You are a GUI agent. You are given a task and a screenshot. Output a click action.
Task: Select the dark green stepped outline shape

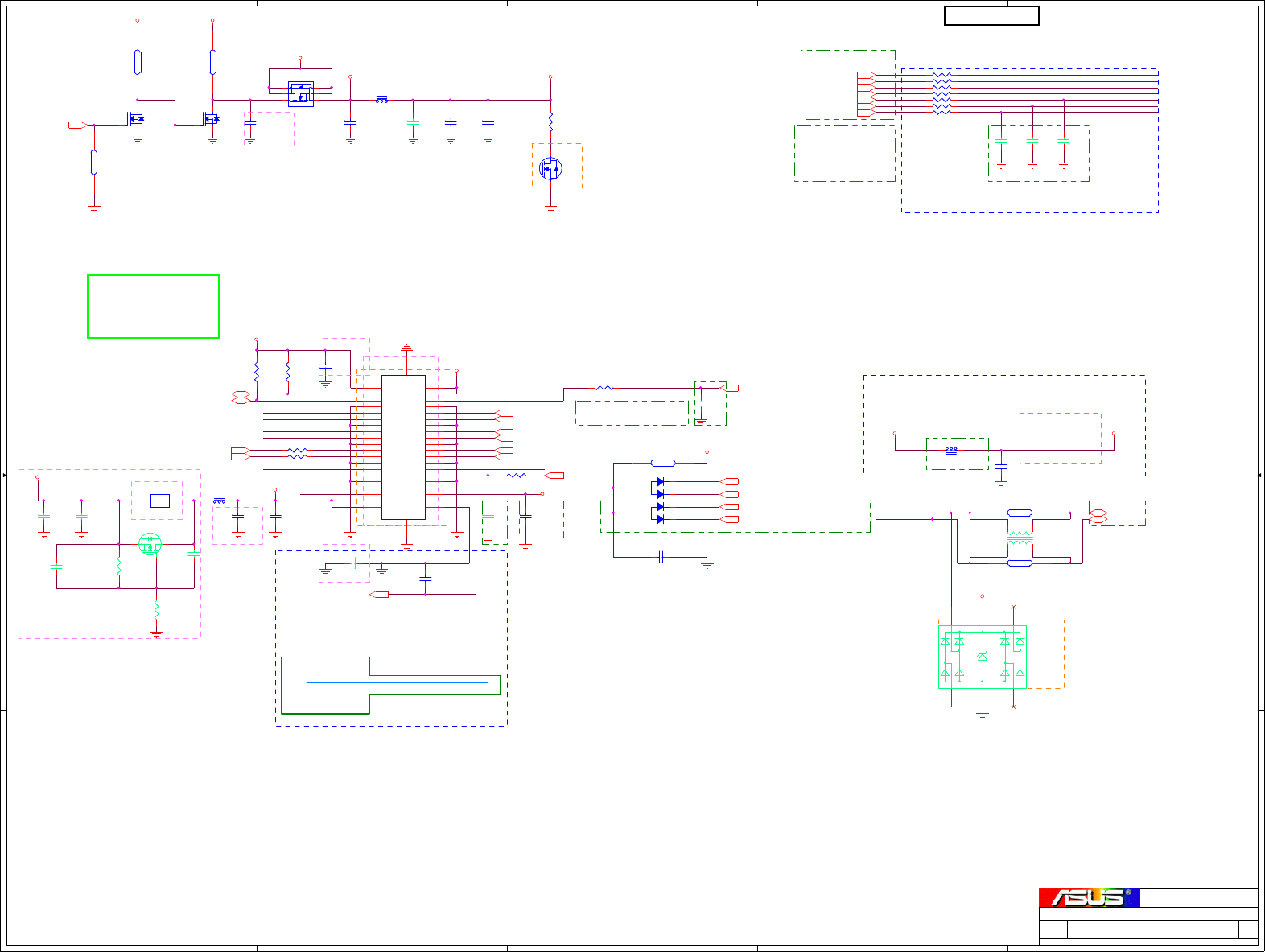coord(391,686)
